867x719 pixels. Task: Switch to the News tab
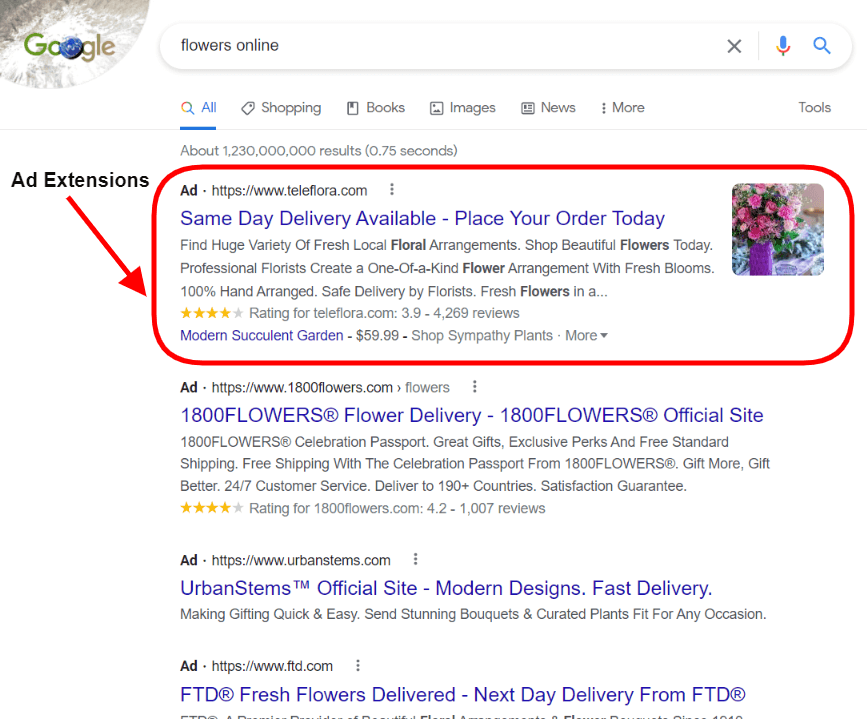coord(548,108)
